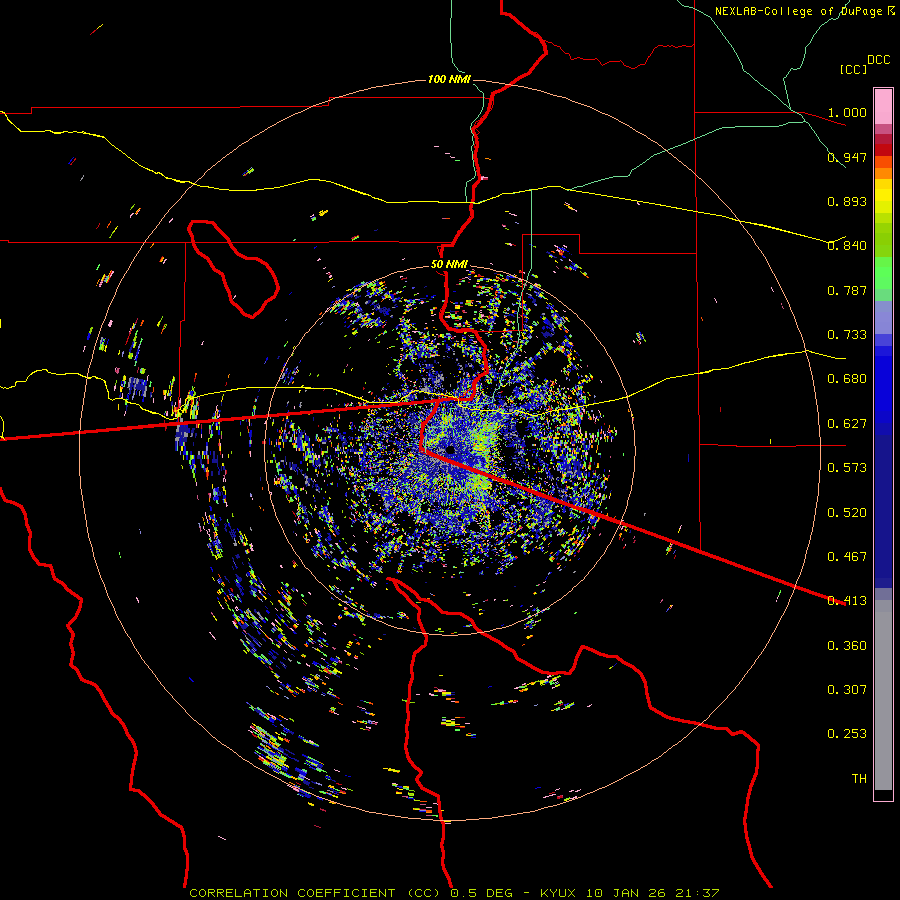The width and height of the screenshot is (900, 900).
Task: Click the bright green band in the color bar
Action: pos(883,273)
